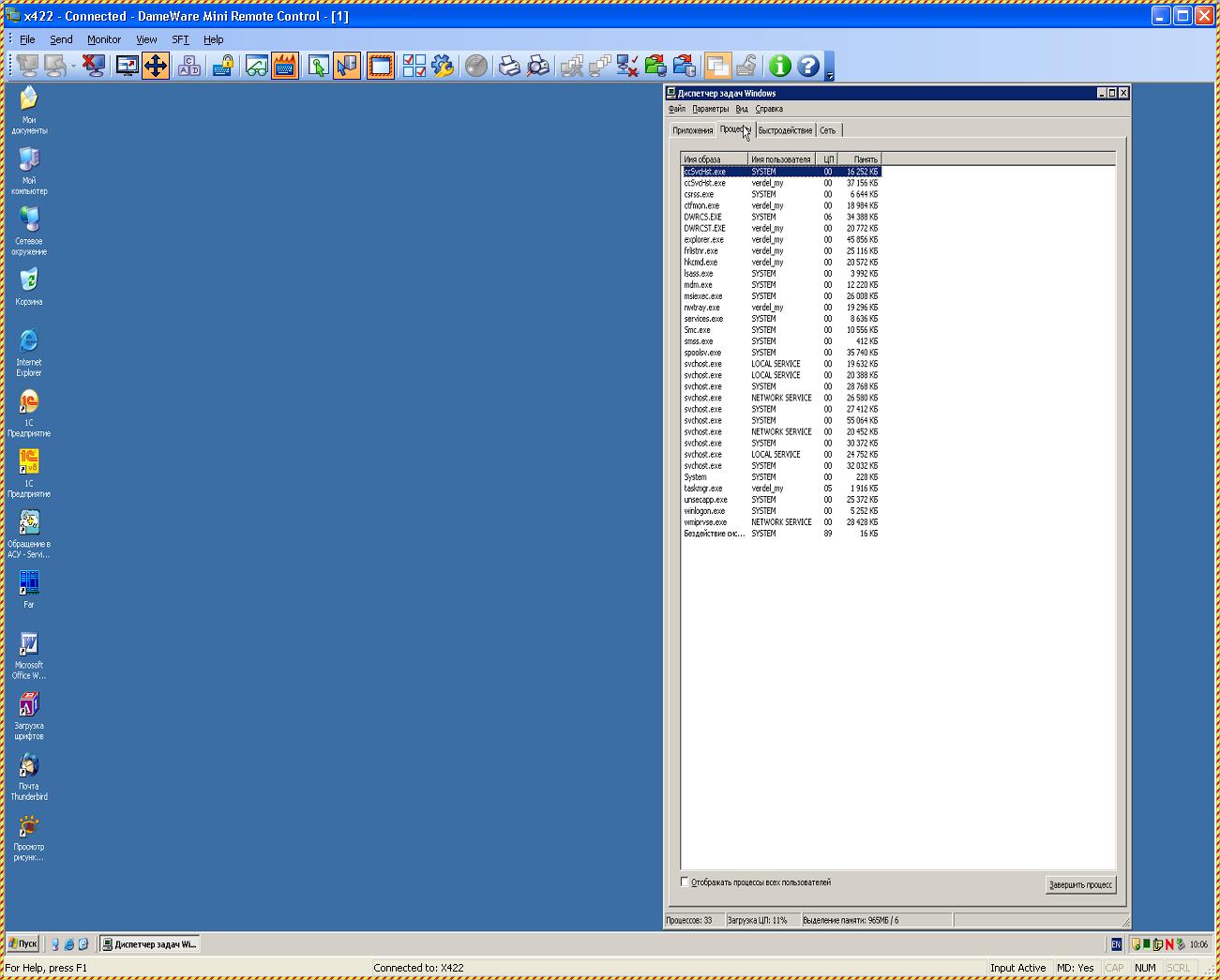Select the taskmgr.exe process row
The height and width of the screenshot is (980, 1220).
781,489
